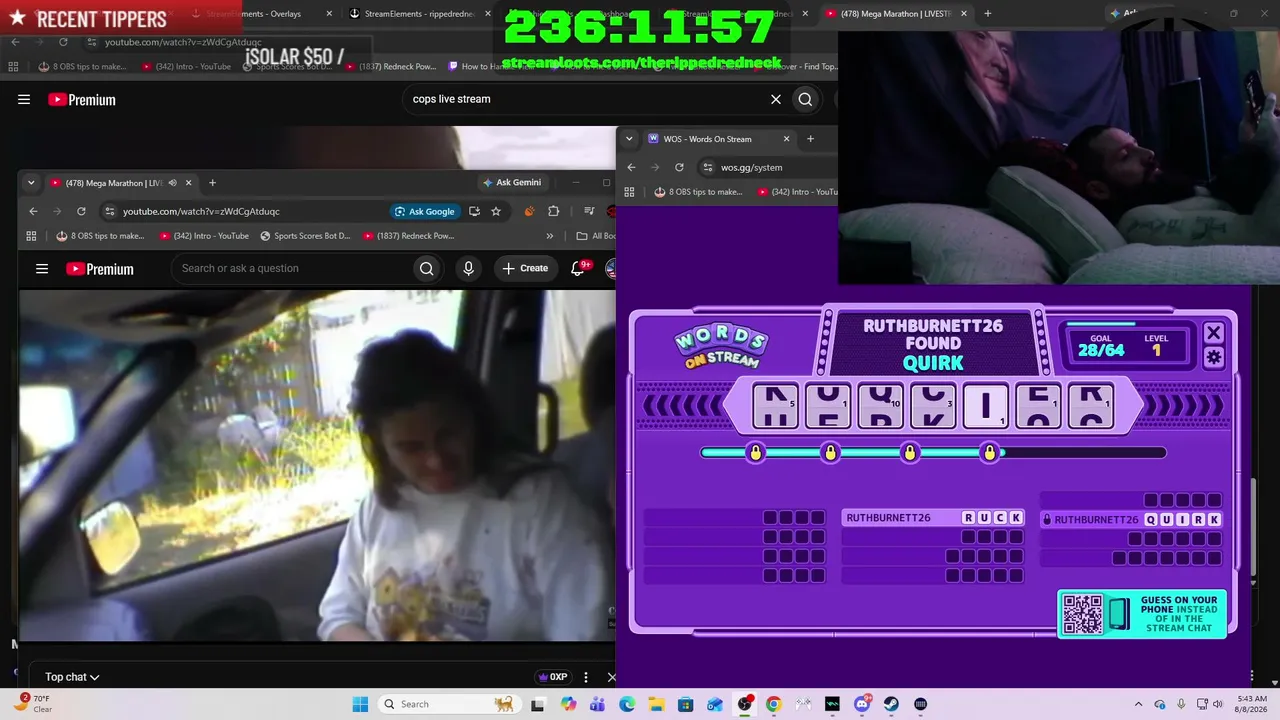The width and height of the screenshot is (1280, 720).
Task: Bookmark this page with the star icon
Action: pos(496,211)
